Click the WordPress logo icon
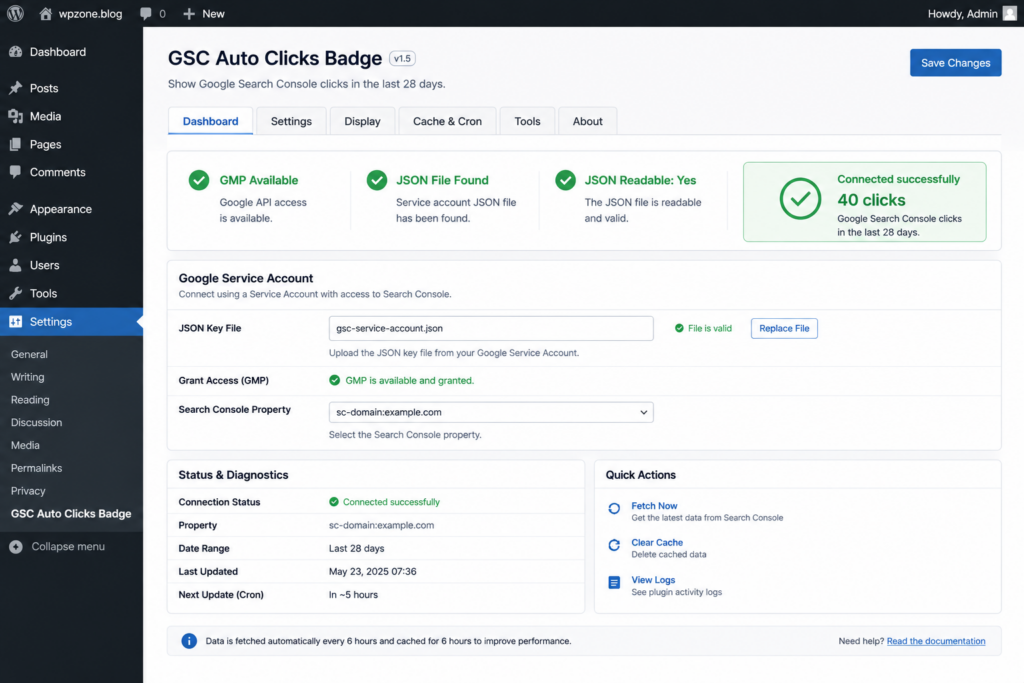 pos(15,13)
